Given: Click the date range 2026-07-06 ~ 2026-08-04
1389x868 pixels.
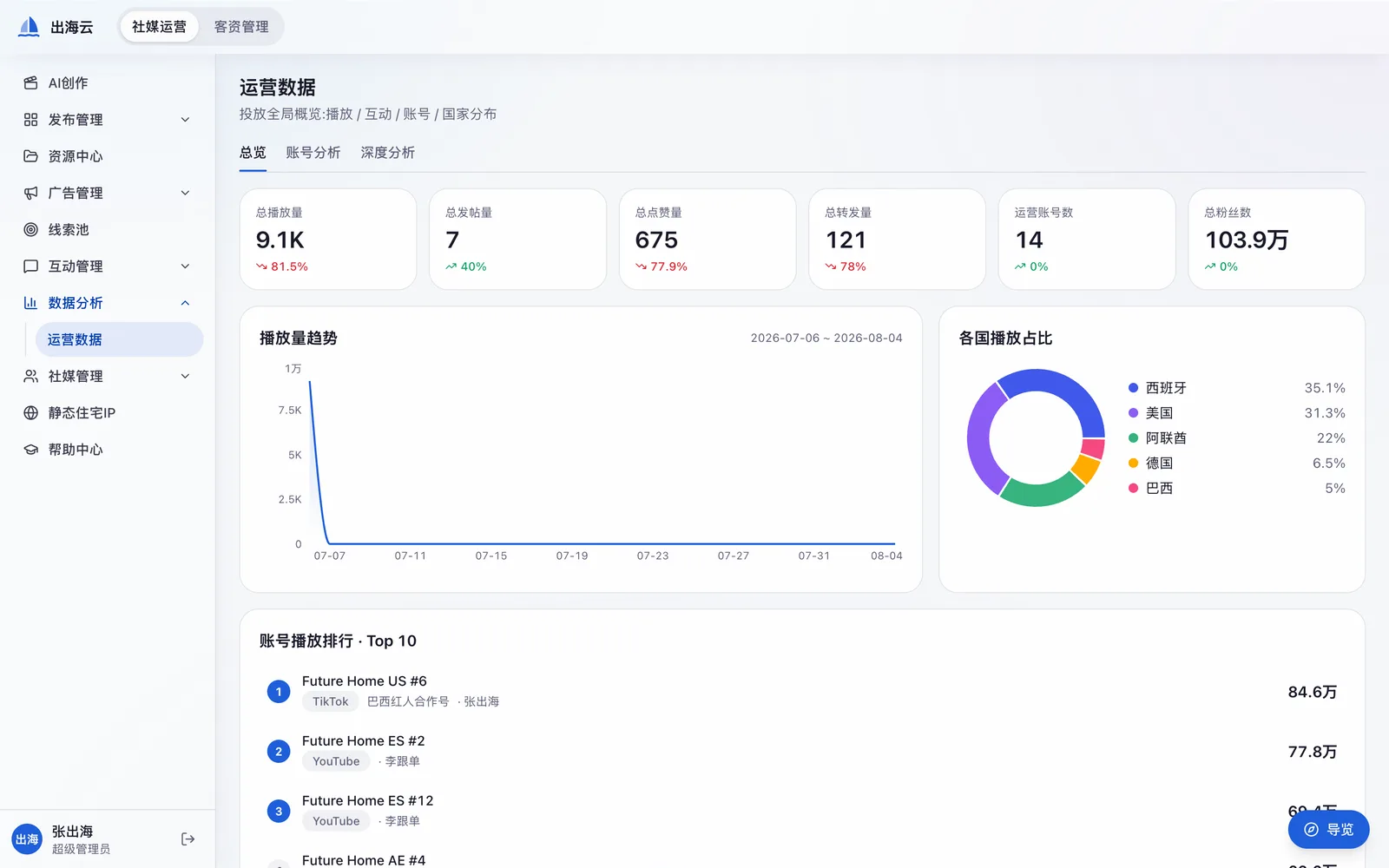Looking at the screenshot, I should tap(826, 338).
